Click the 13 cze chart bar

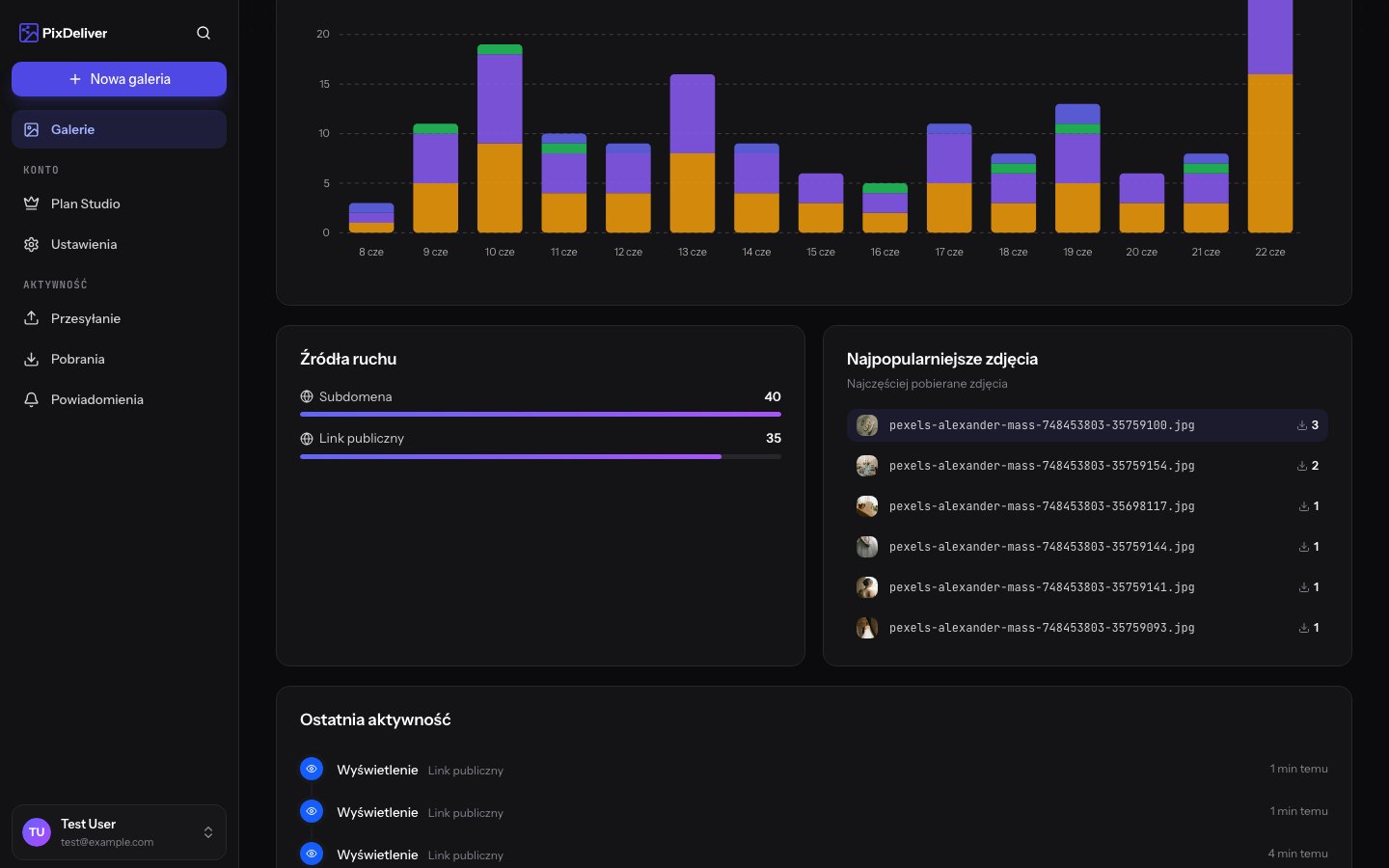click(x=693, y=153)
